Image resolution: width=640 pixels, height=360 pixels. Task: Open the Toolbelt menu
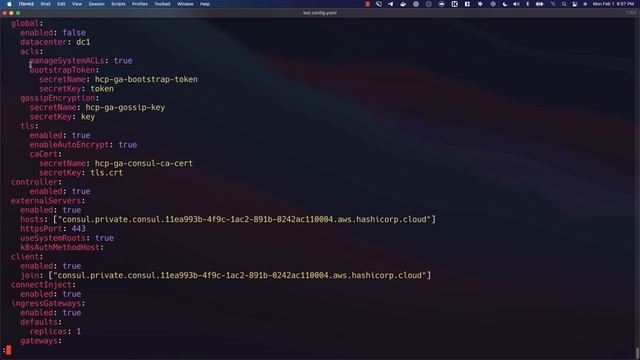[x=162, y=4]
